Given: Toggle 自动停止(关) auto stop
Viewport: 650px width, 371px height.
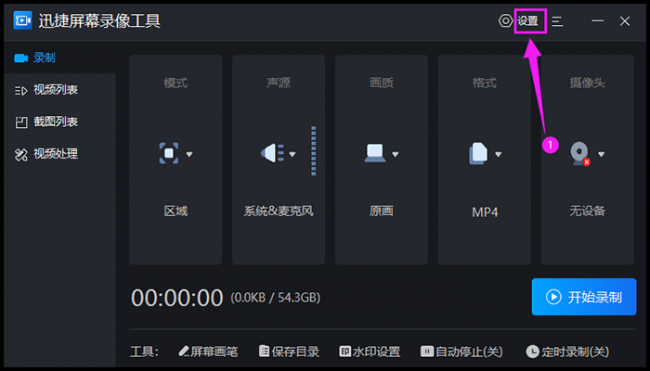Looking at the screenshot, I should 461,352.
